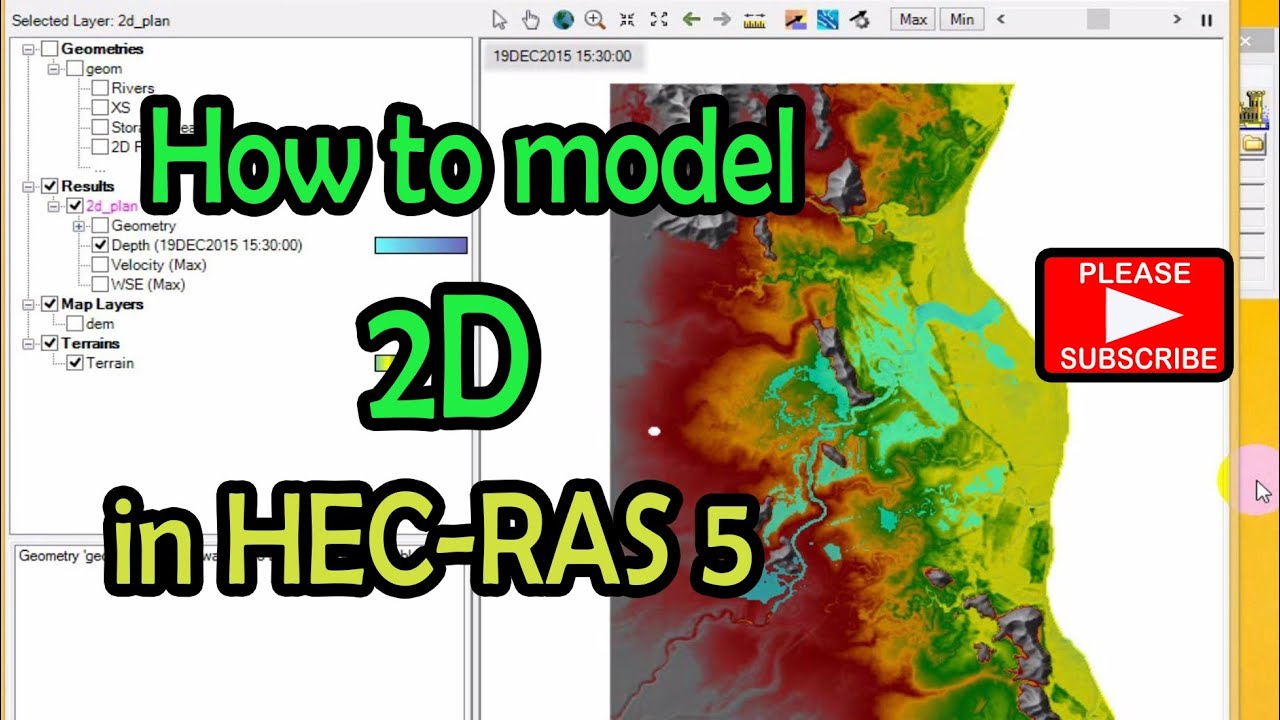Viewport: 1280px width, 720px height.
Task: Collapse the geom tree node
Action: (x=53, y=69)
